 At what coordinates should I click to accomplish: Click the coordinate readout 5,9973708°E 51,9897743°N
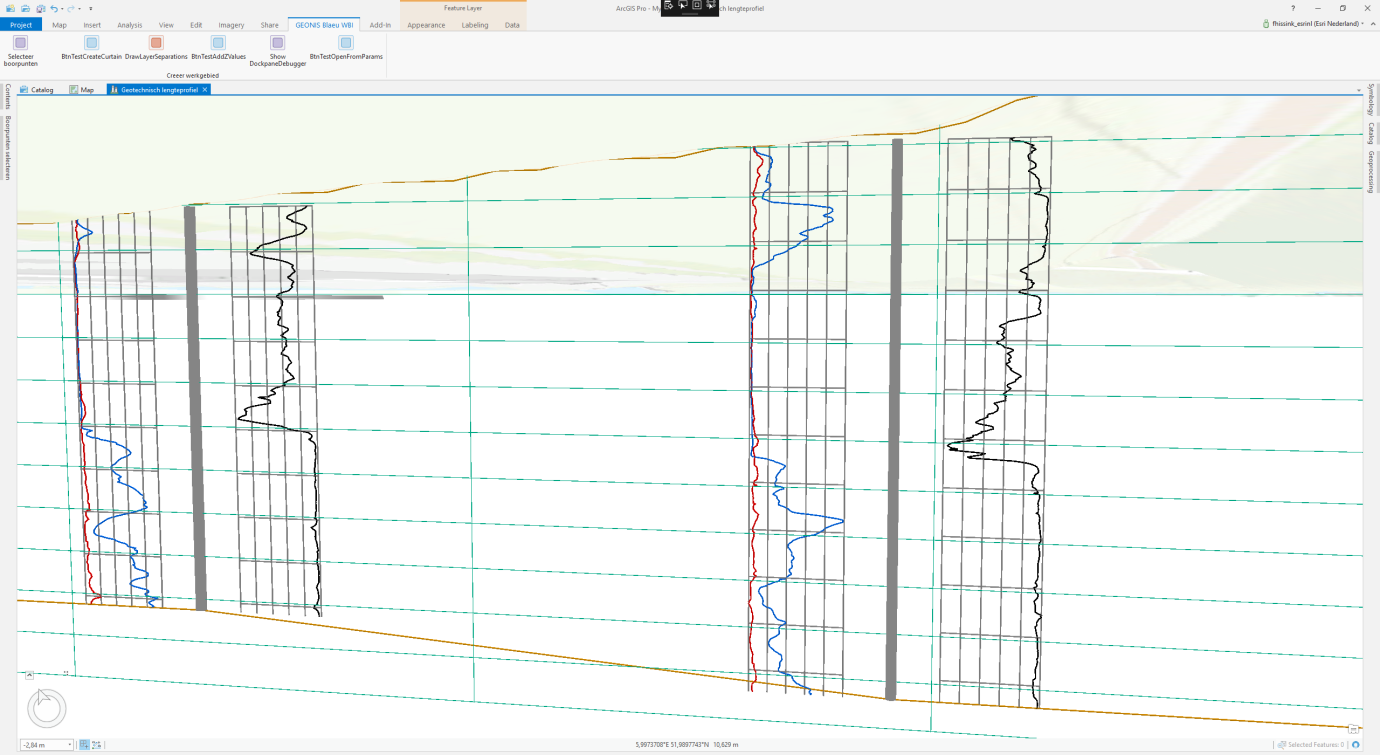pos(674,745)
